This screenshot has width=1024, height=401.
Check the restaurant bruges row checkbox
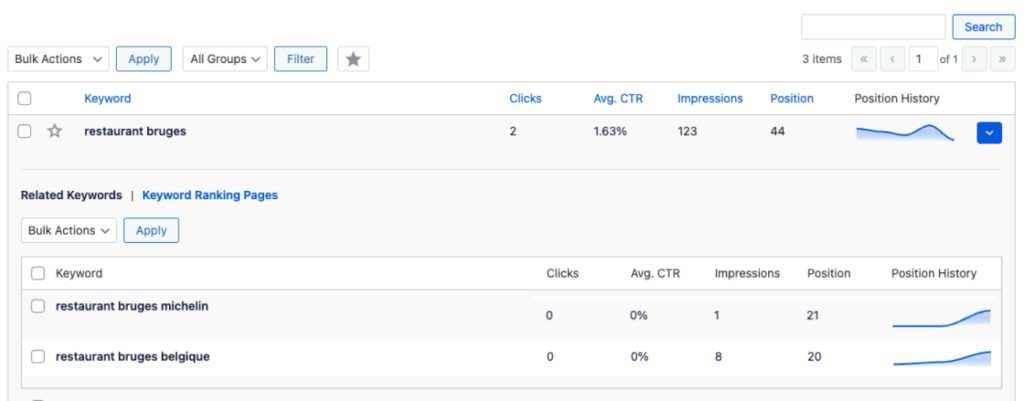click(24, 131)
